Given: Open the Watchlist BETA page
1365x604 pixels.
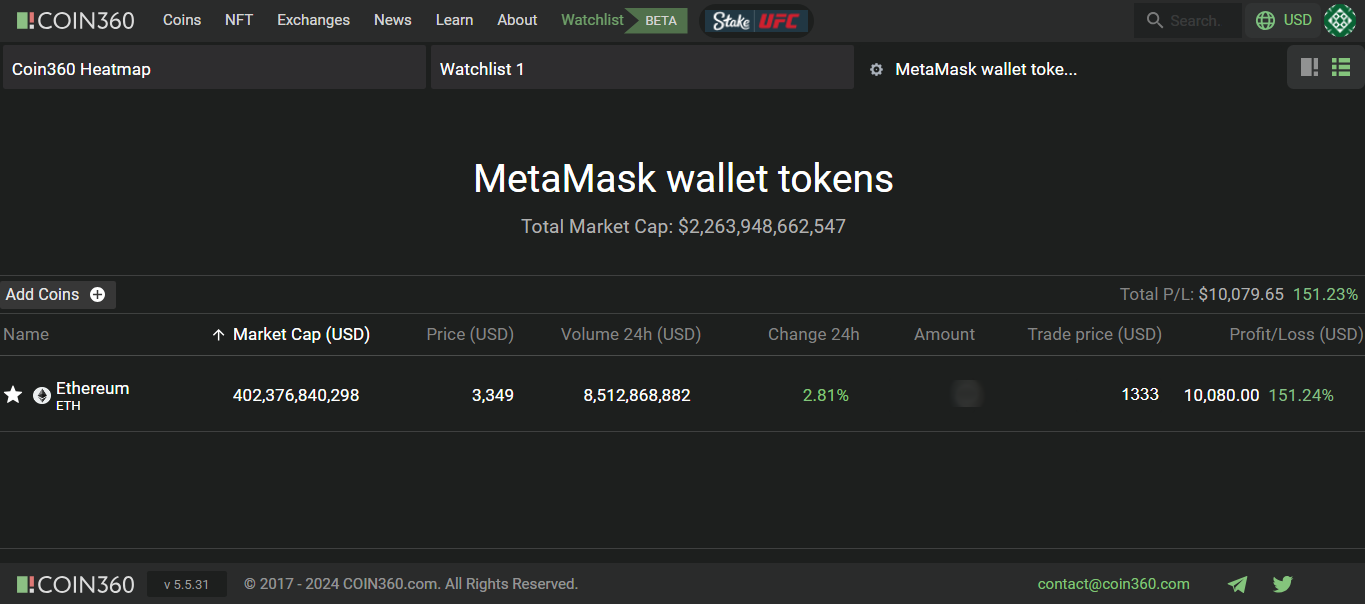Looking at the screenshot, I should tap(624, 20).
